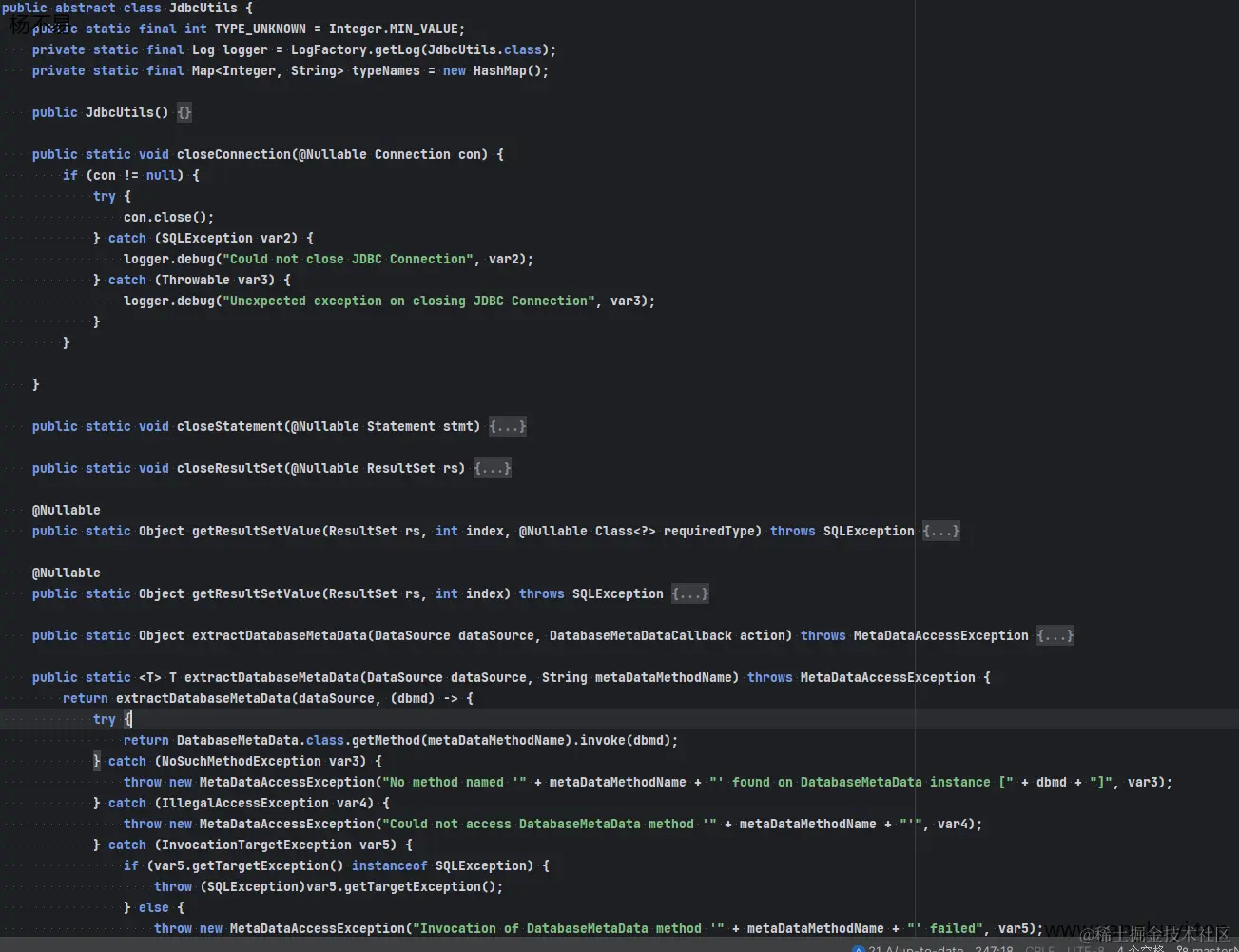
Task: Click the instanceof keyword
Action: click(390, 865)
